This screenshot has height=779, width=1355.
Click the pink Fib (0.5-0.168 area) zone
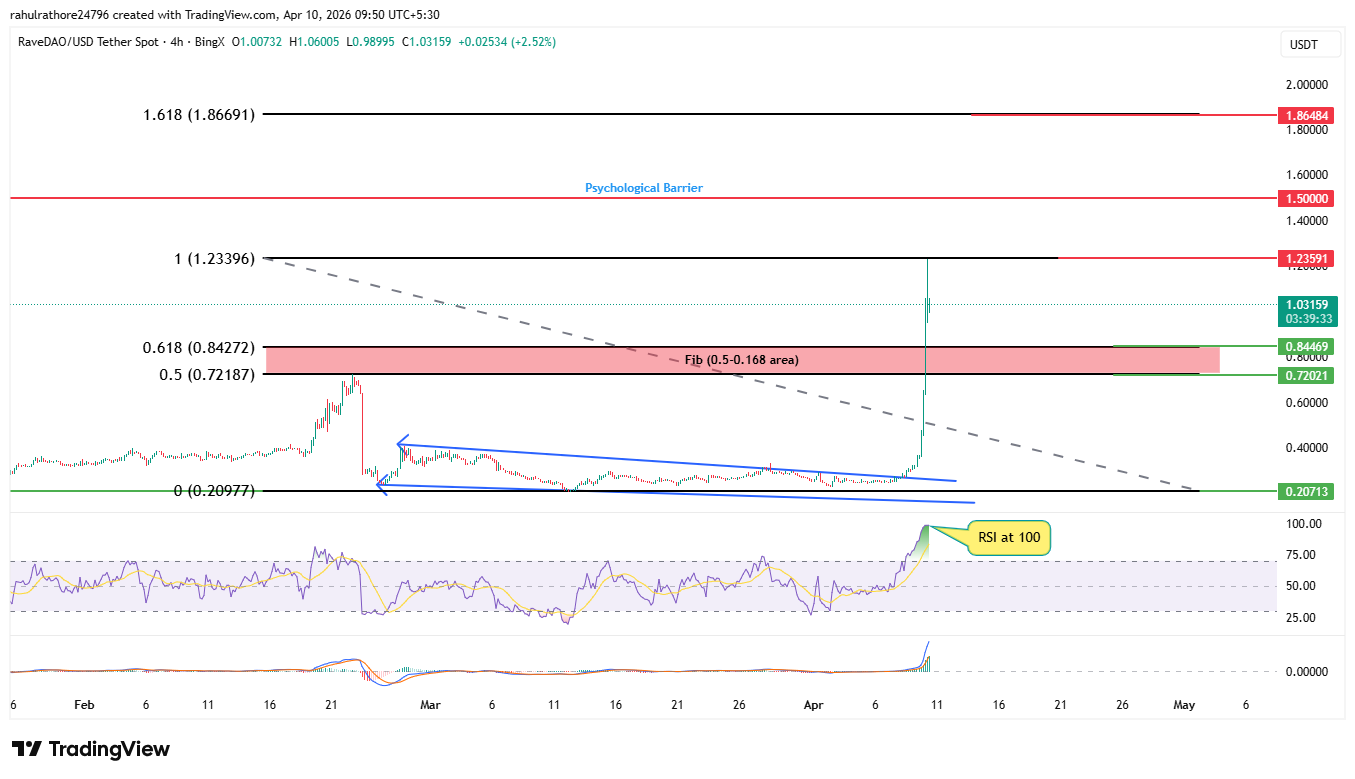click(x=742, y=358)
